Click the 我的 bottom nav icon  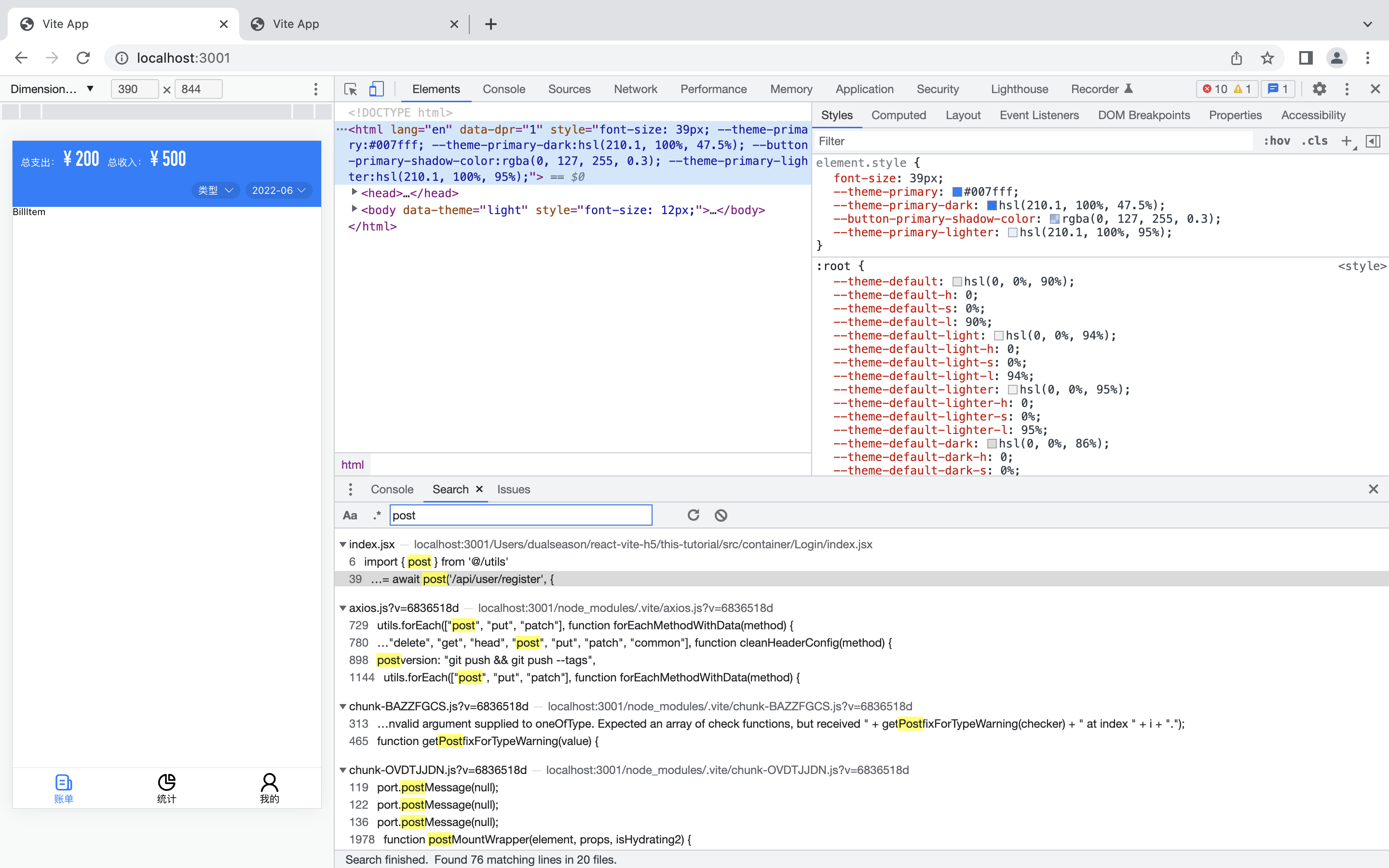(269, 788)
